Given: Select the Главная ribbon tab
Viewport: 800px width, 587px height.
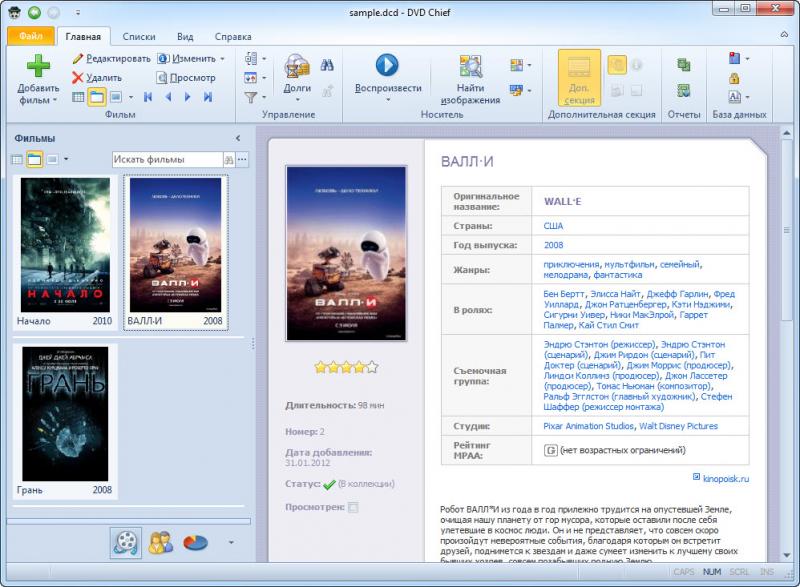Looking at the screenshot, I should [83, 37].
